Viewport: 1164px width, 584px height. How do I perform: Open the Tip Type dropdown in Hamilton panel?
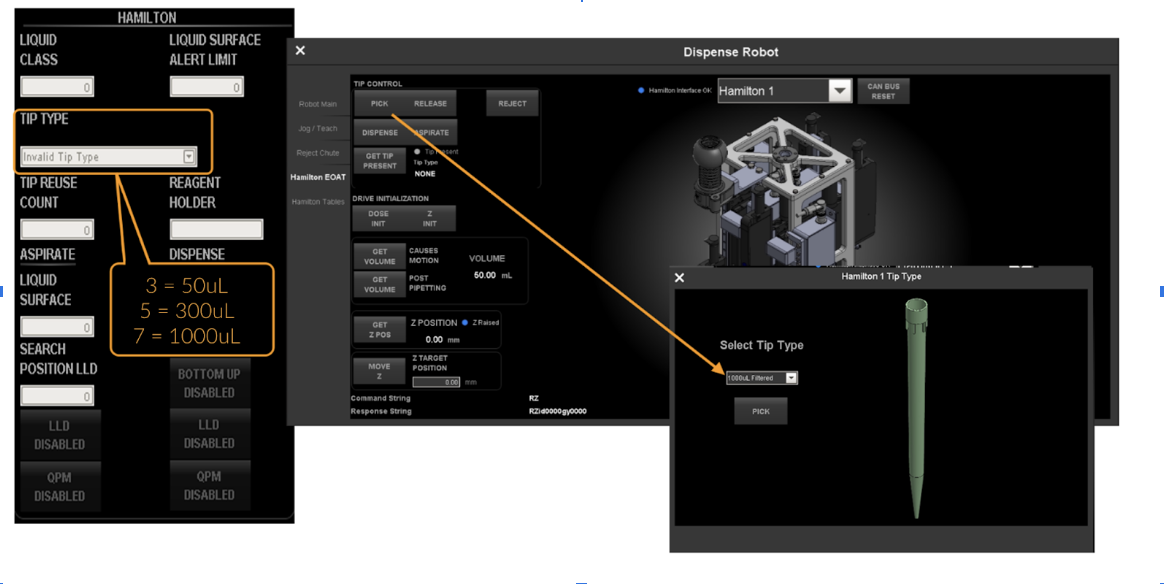(x=189, y=157)
